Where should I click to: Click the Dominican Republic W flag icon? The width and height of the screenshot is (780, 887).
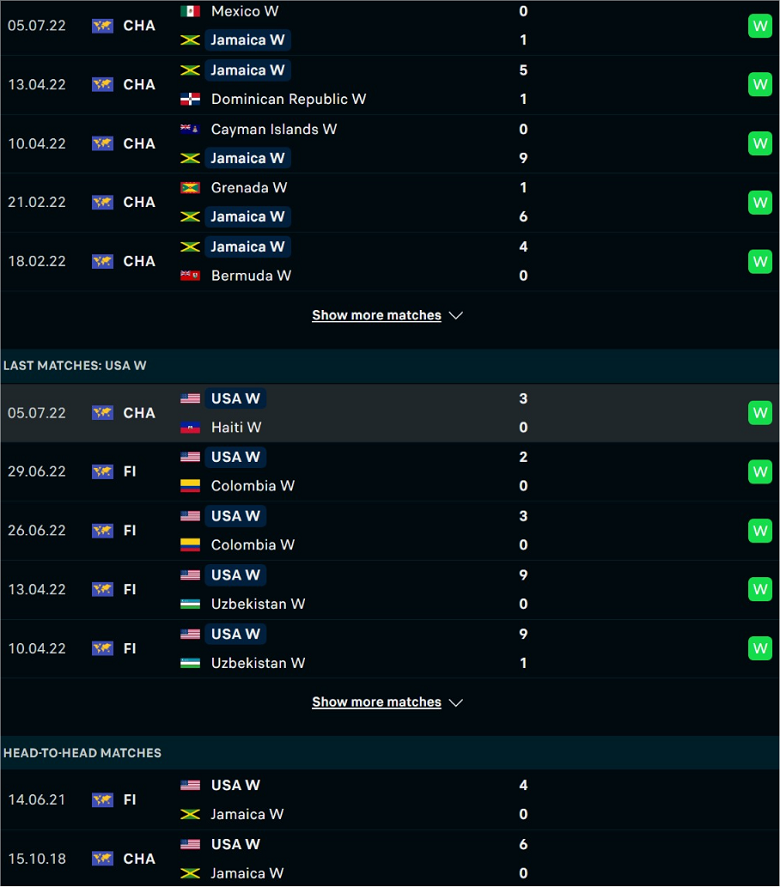[190, 99]
